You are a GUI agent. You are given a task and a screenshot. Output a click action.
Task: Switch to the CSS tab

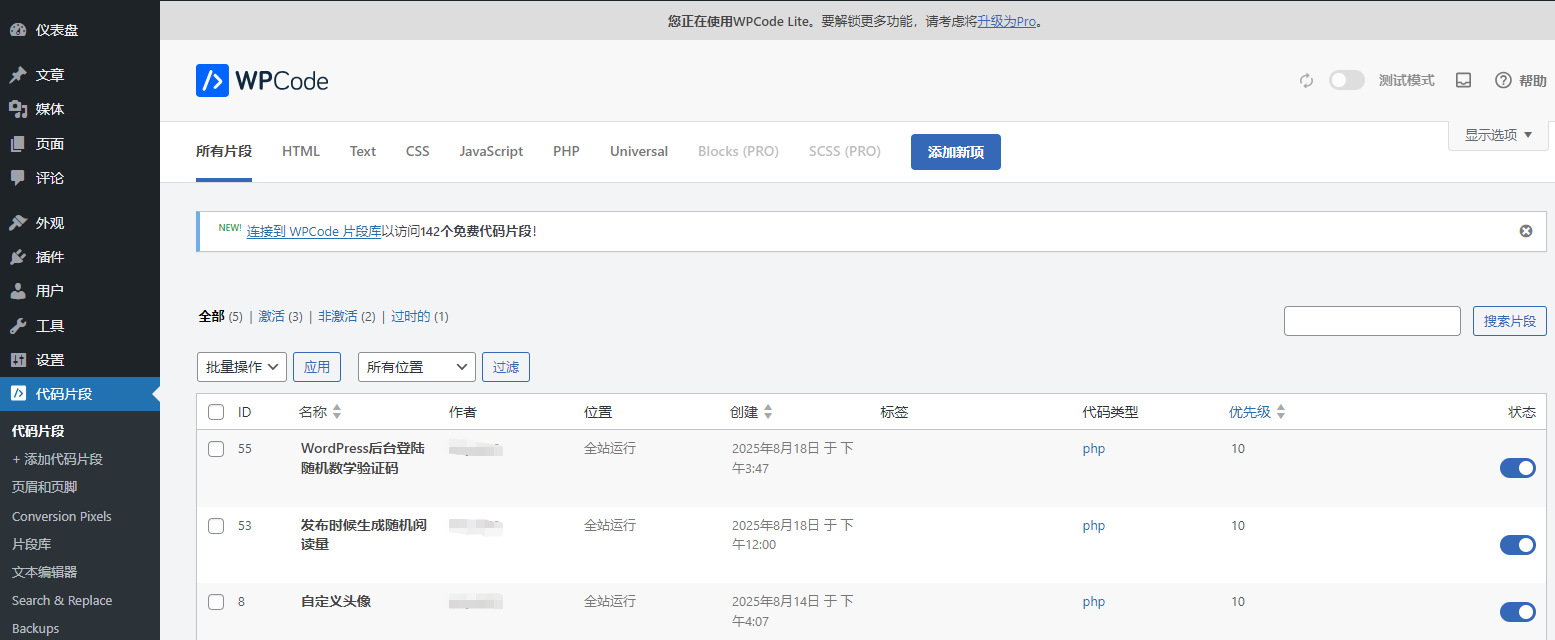pyautogui.click(x=418, y=152)
